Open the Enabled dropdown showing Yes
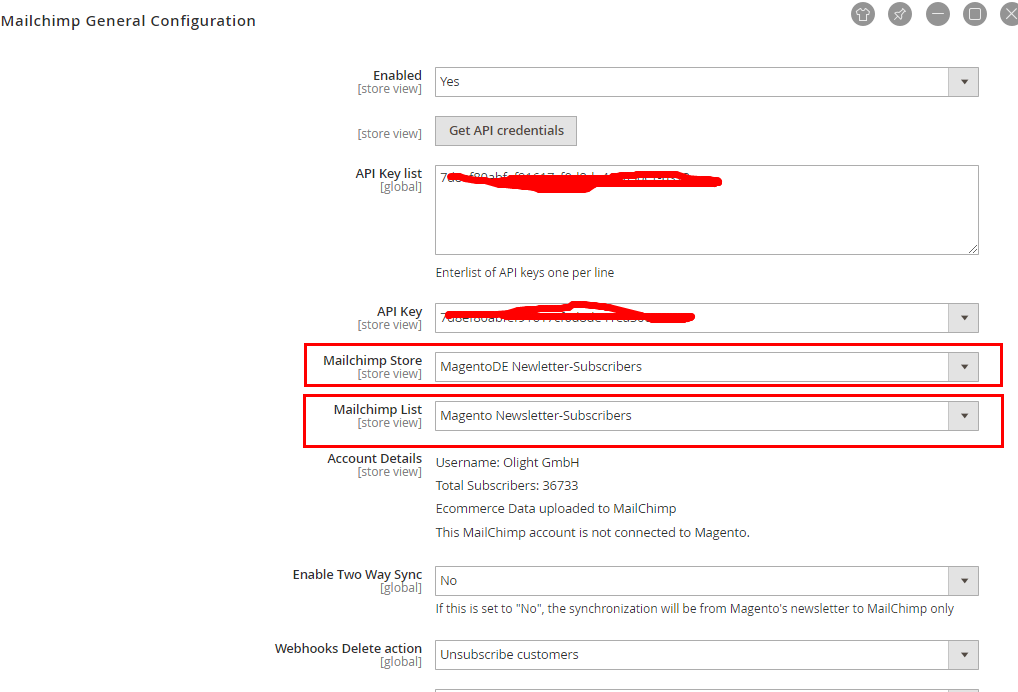The height and width of the screenshot is (692, 1018). click(x=706, y=82)
